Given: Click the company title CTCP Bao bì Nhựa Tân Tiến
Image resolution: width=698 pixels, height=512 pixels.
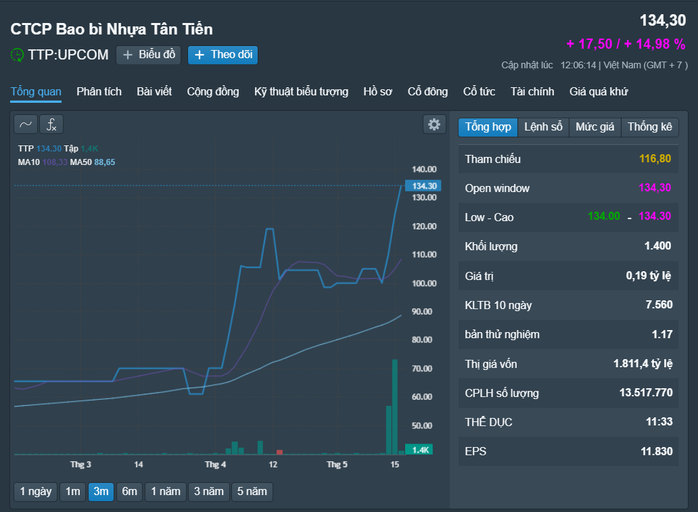Looking at the screenshot, I should pos(111,29).
